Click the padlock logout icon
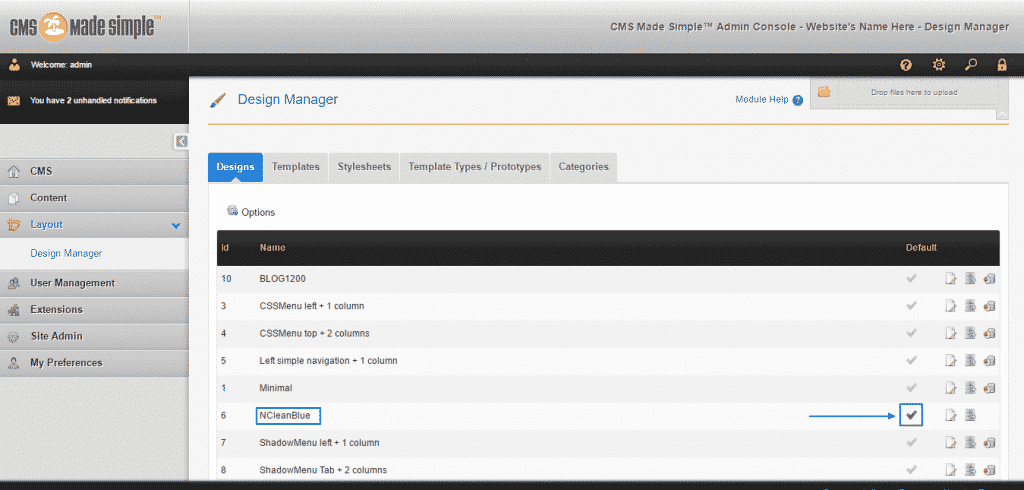Screen dimensions: 1024x490 pos(1002,65)
